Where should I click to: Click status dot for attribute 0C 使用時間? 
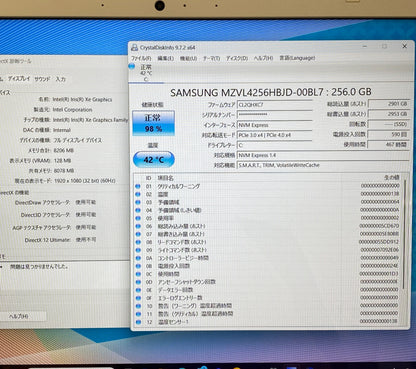pos(138,274)
